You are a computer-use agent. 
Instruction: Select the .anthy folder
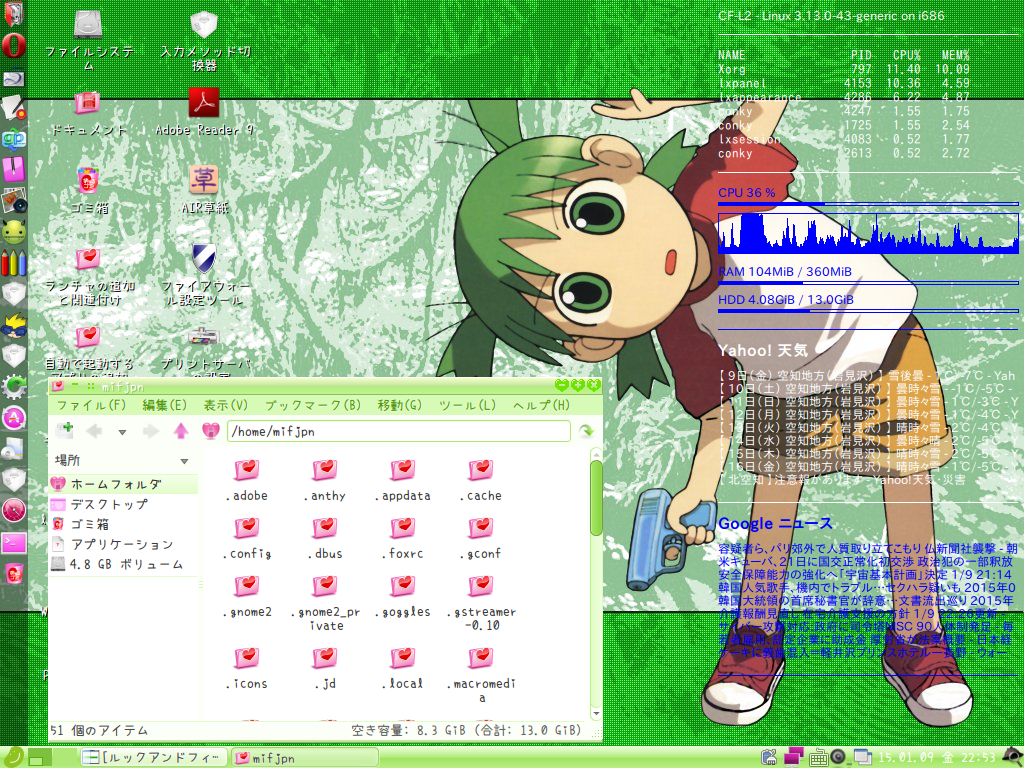click(325, 480)
